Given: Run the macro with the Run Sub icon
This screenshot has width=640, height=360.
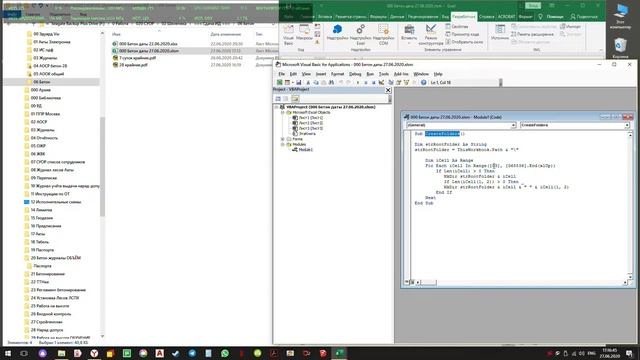Looking at the screenshot, I should (x=358, y=82).
